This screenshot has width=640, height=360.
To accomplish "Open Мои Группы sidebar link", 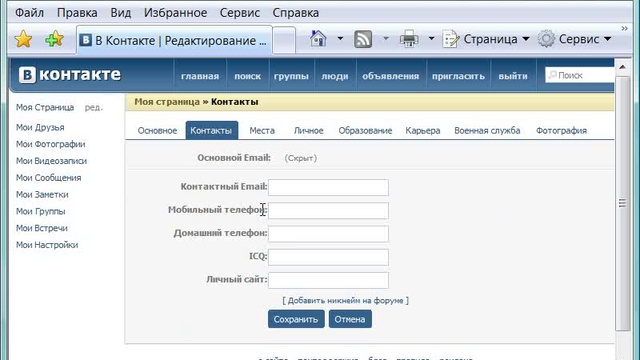I will click(x=40, y=211).
